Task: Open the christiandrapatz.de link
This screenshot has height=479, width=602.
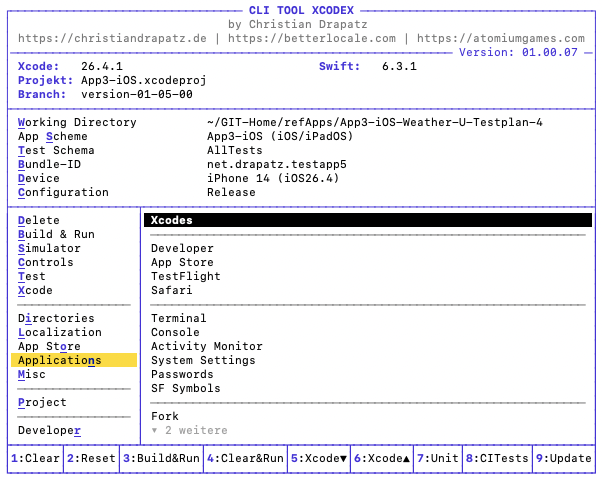Action: (112, 38)
